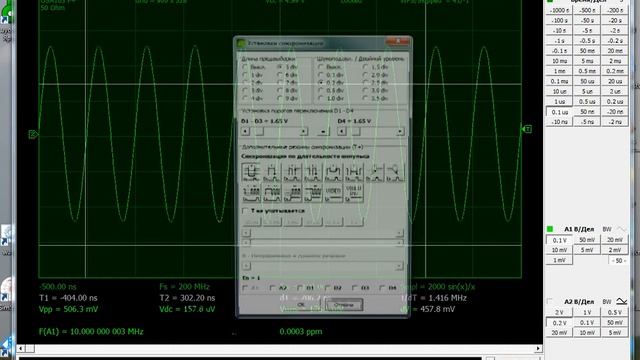Cancel the dialog with Отмена
The width and height of the screenshot is (640, 360).
[344, 304]
